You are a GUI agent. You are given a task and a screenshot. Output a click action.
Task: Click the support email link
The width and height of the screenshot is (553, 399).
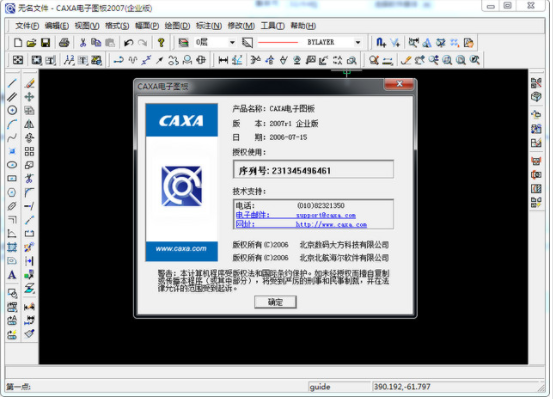[326, 216]
